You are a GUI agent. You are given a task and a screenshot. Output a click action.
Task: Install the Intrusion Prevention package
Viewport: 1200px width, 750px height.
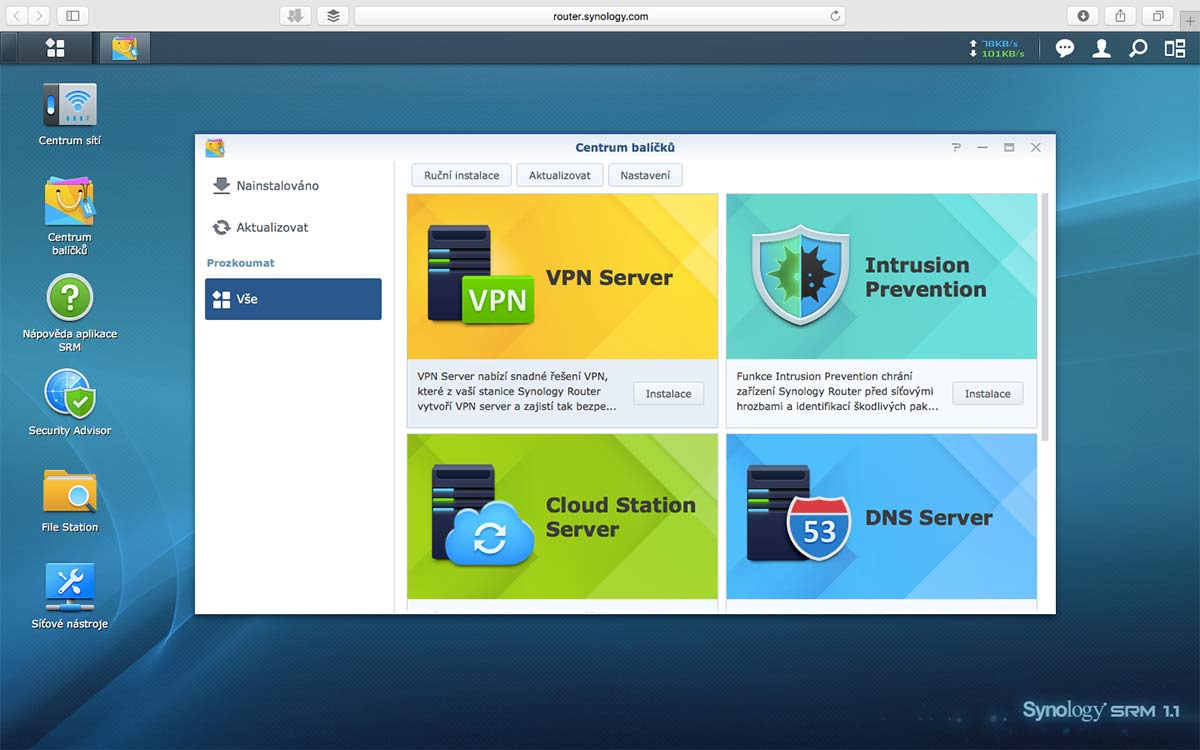coord(987,394)
